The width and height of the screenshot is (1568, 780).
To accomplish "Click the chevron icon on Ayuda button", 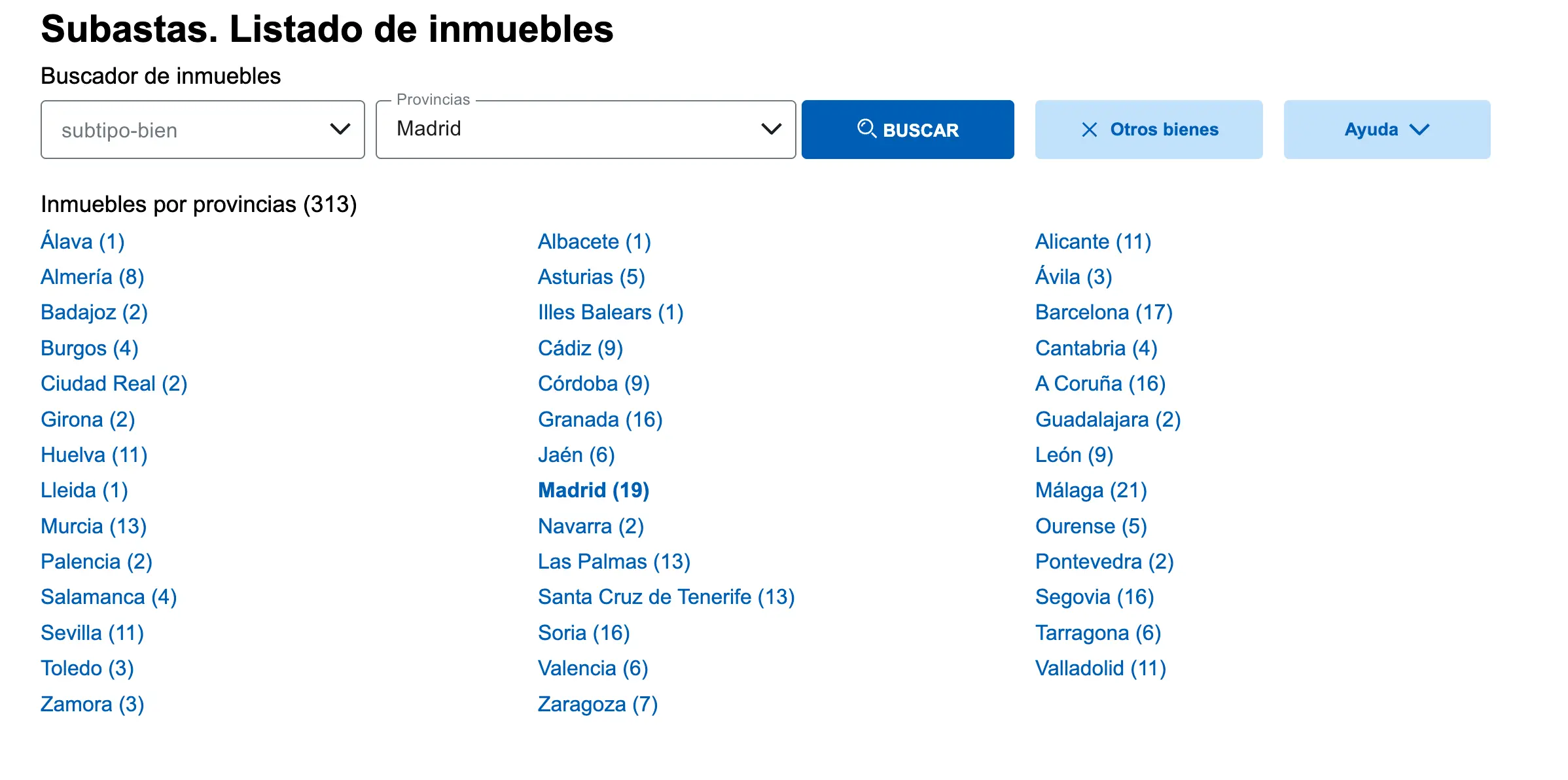I will pyautogui.click(x=1420, y=130).
